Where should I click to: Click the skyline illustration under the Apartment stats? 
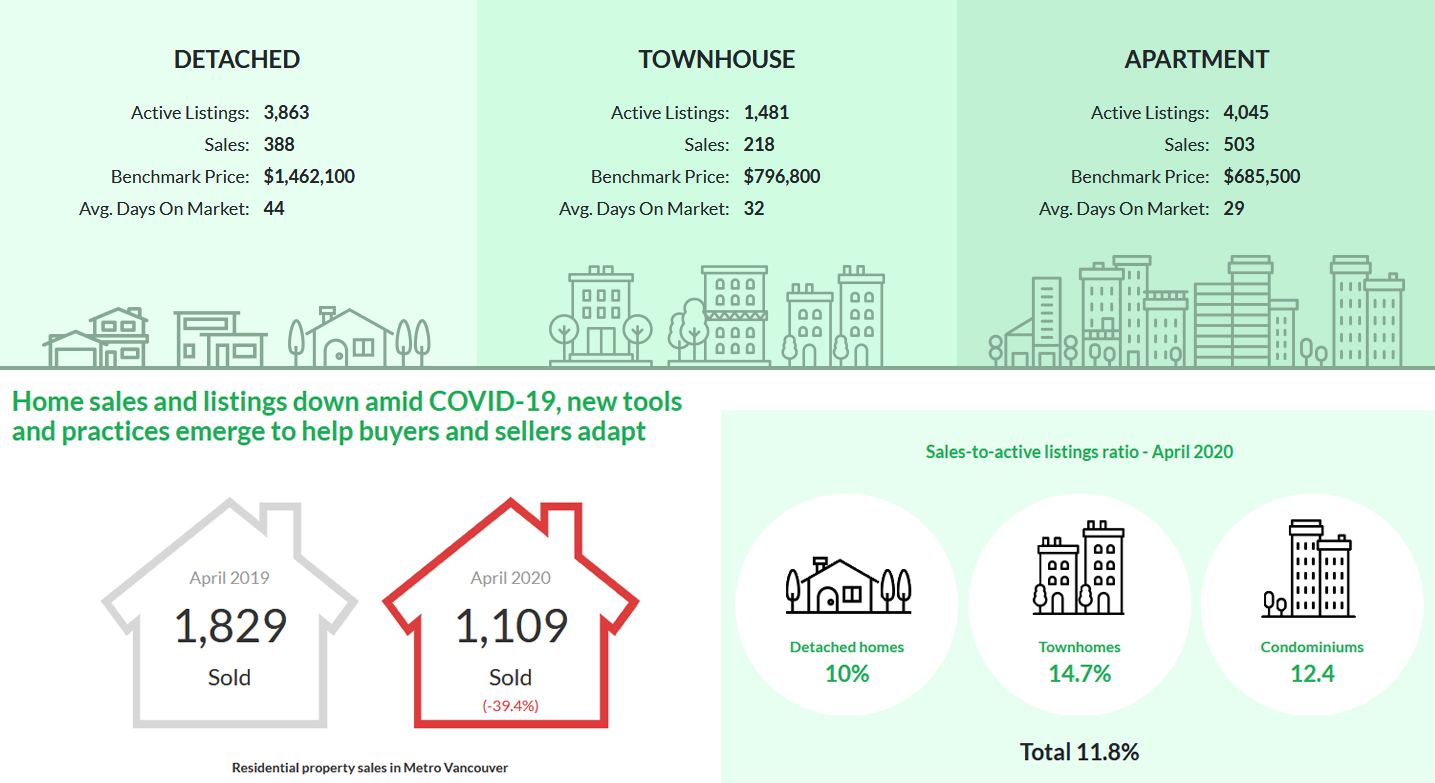coord(1196,312)
